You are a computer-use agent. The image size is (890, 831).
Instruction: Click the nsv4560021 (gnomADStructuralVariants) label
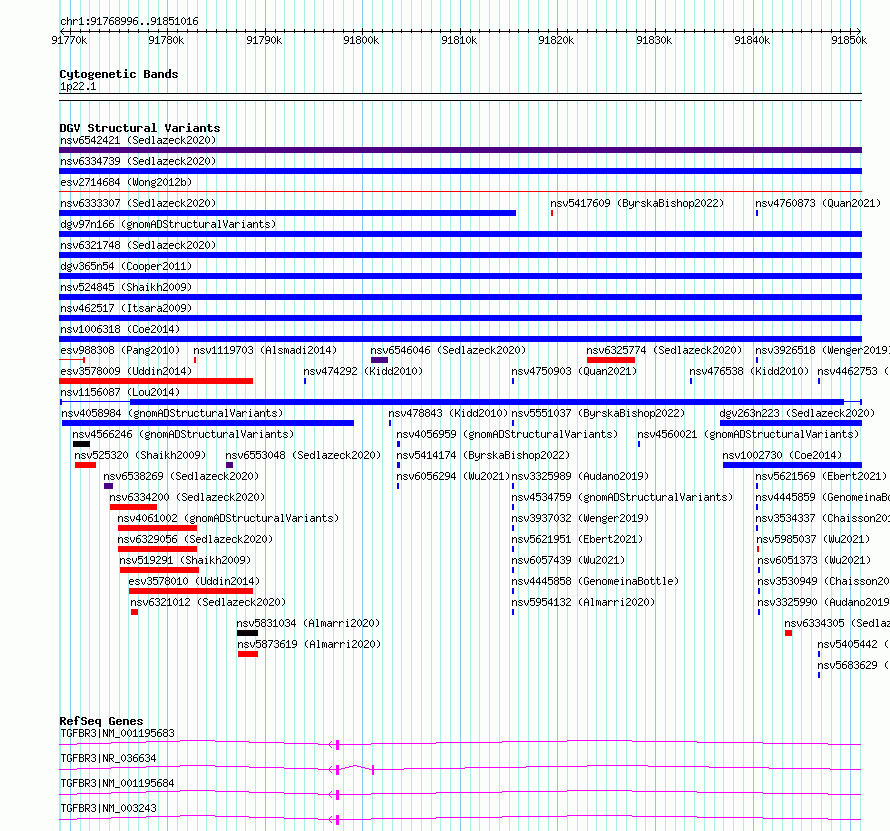(x=748, y=434)
